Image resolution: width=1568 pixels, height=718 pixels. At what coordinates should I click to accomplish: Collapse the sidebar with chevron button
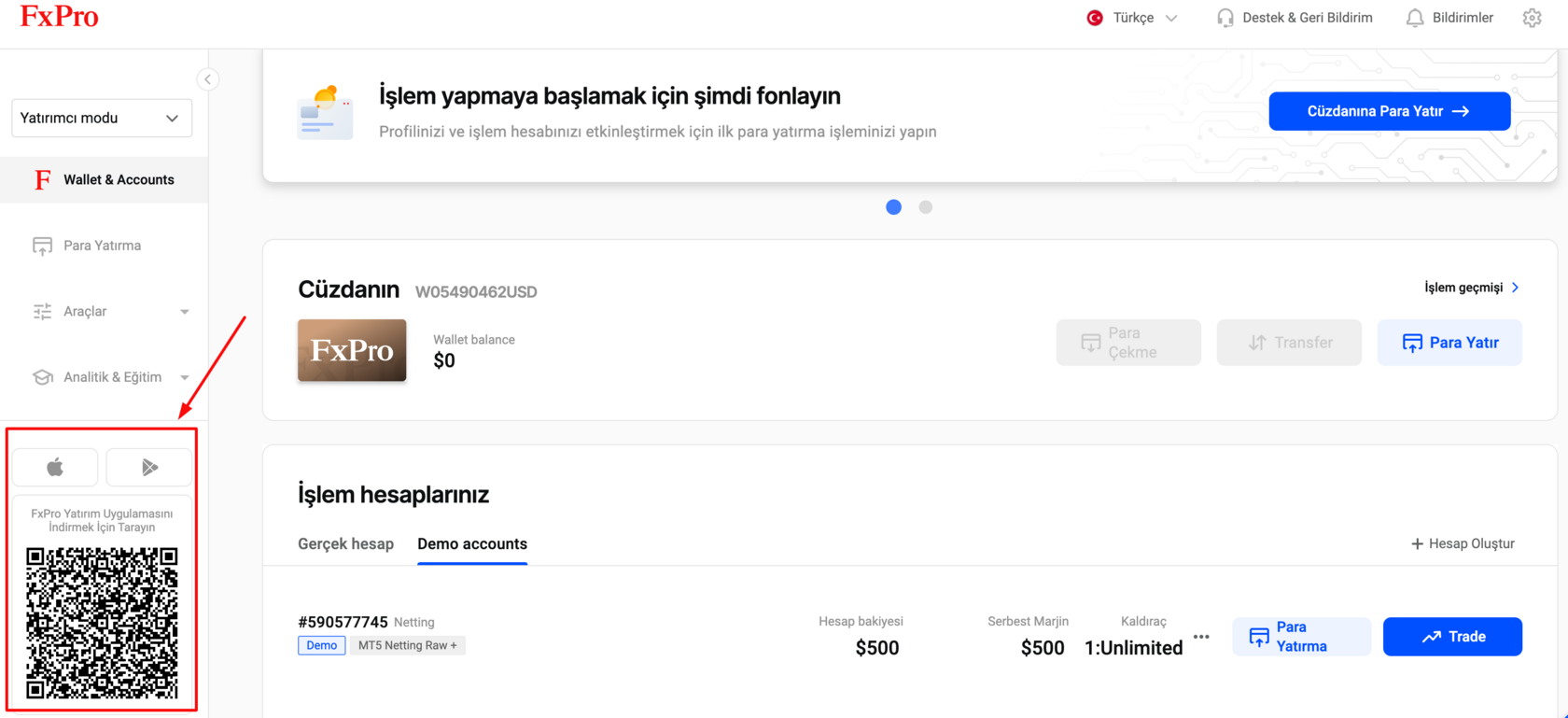(x=208, y=79)
